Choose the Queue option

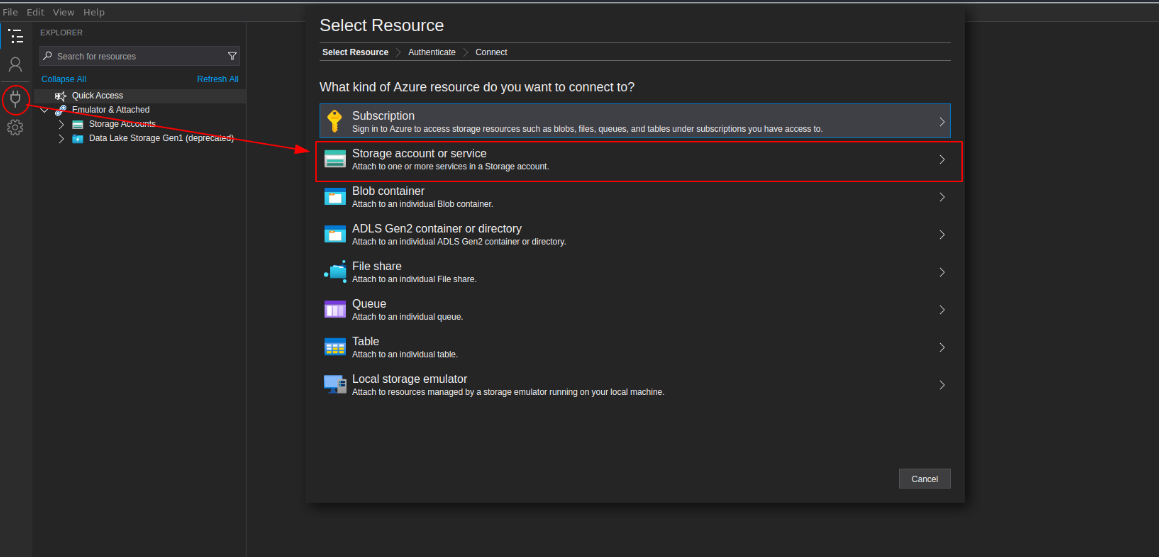point(635,310)
